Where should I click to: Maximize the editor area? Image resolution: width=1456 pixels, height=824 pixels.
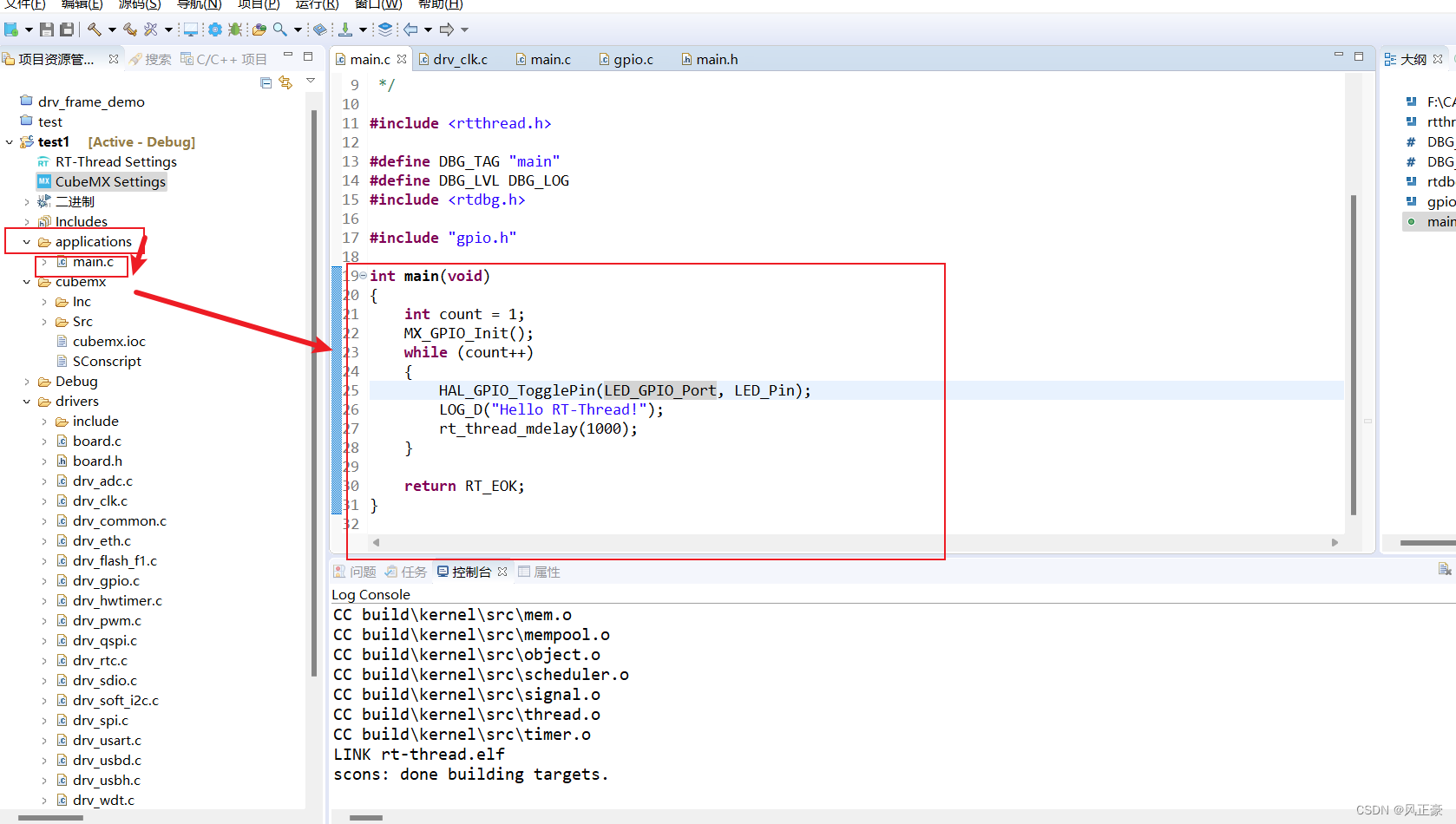pos(1359,56)
